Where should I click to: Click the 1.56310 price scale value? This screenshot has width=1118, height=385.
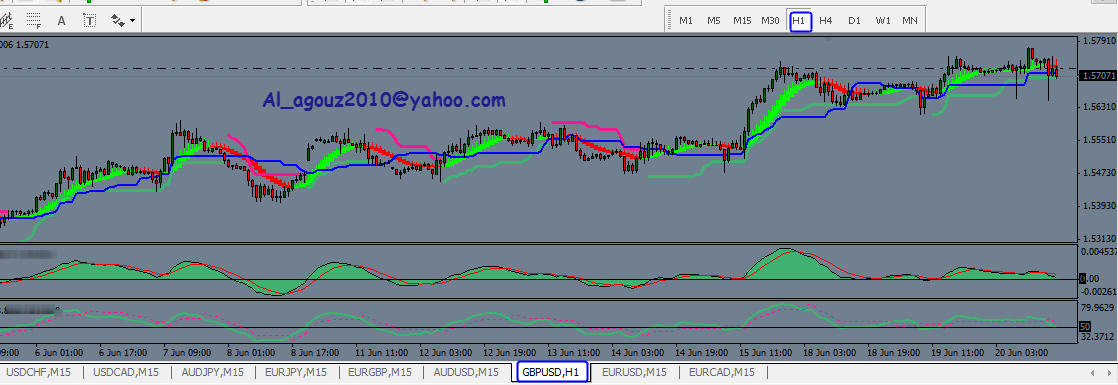tap(1099, 108)
